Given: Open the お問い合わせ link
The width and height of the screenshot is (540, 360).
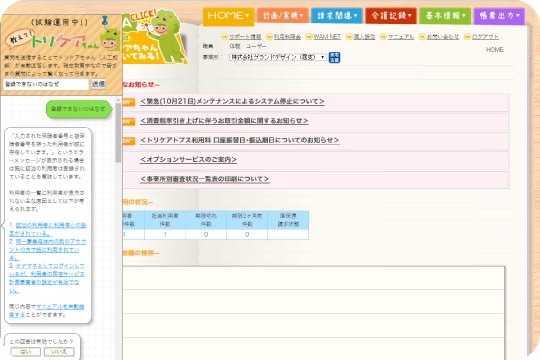Looking at the screenshot, I should pyautogui.click(x=443, y=37).
